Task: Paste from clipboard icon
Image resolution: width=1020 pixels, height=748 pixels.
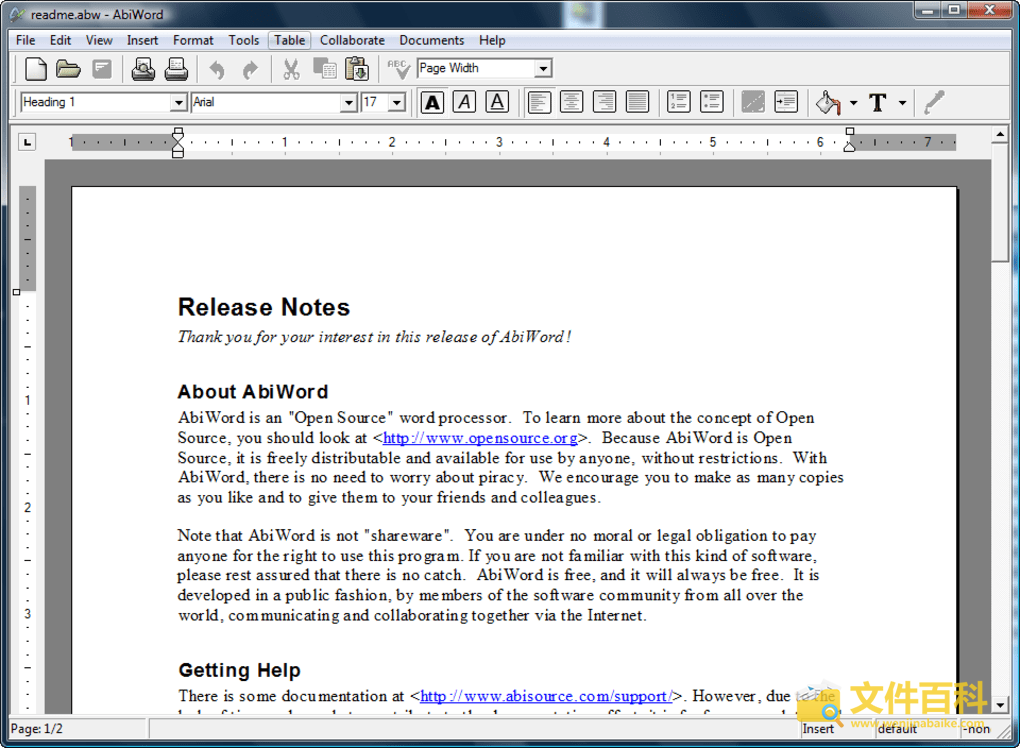Action: point(356,69)
